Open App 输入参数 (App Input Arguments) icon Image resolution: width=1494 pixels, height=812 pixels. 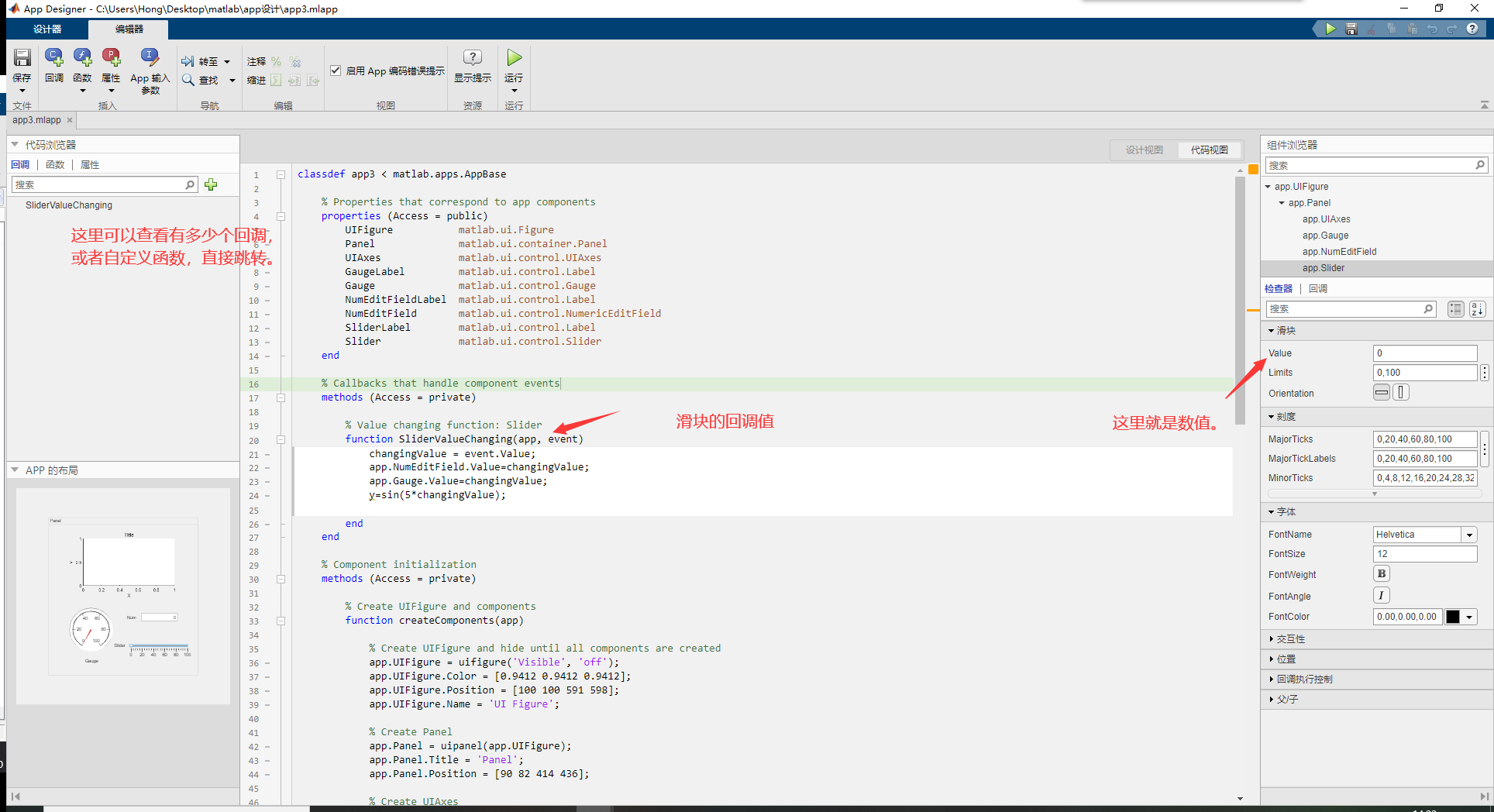[x=150, y=58]
